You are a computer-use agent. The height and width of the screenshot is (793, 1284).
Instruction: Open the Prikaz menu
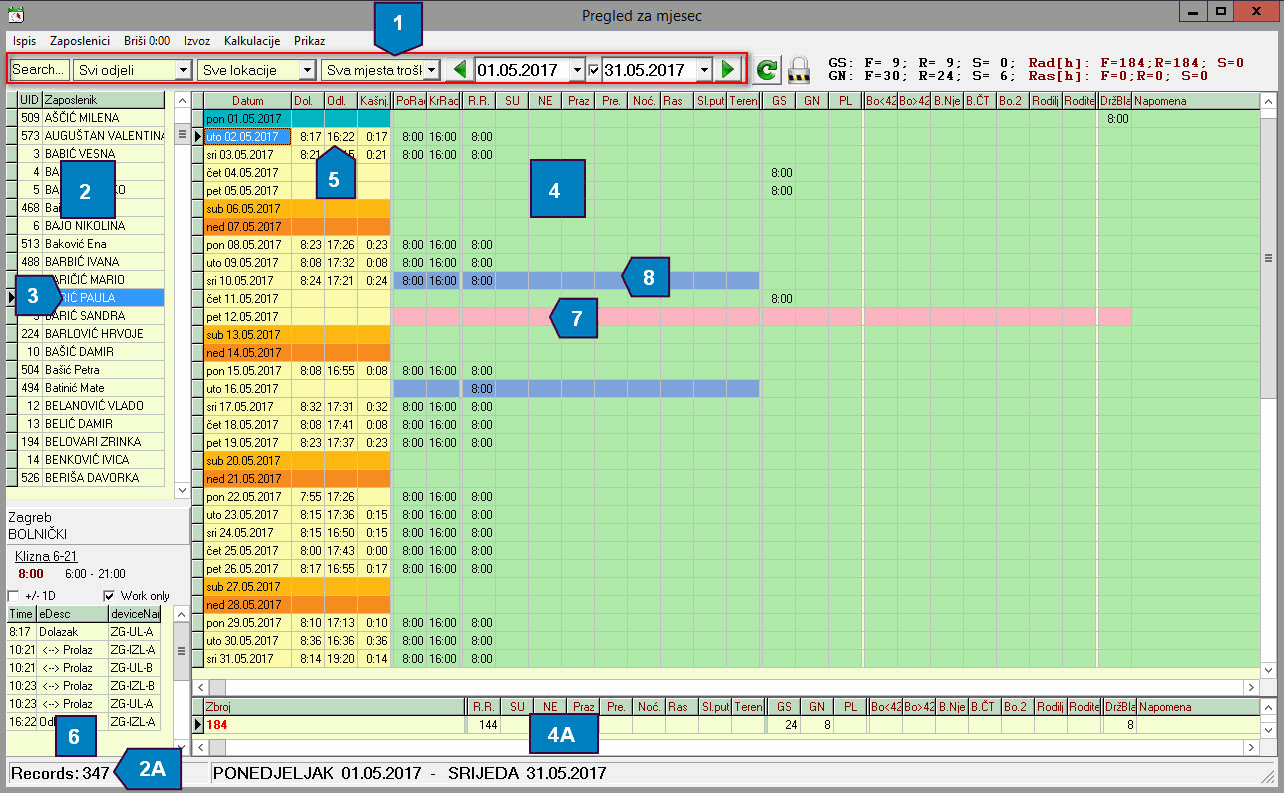coord(310,41)
